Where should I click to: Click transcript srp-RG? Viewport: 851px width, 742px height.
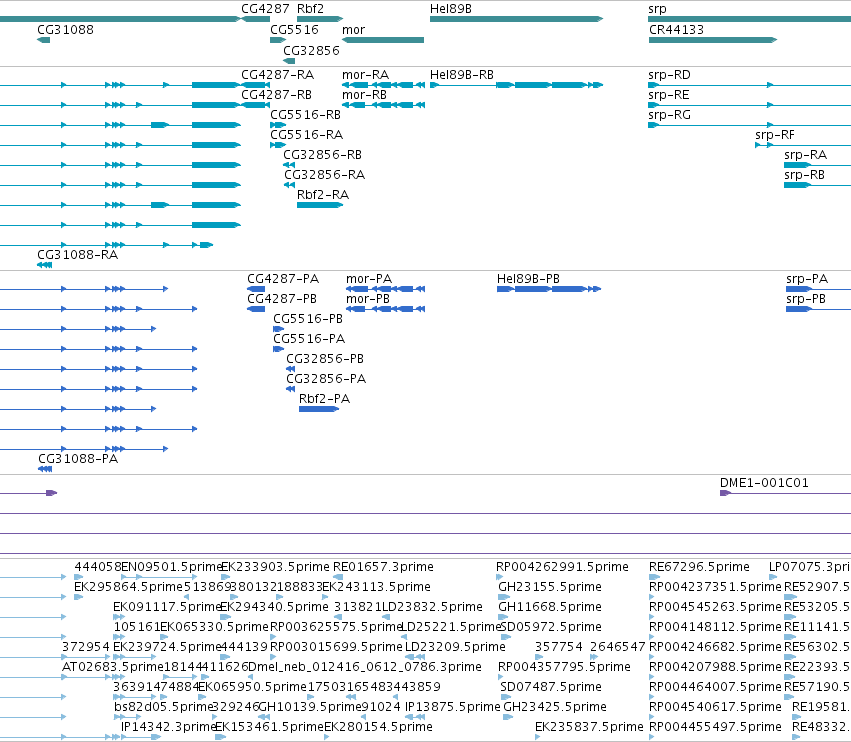669,115
